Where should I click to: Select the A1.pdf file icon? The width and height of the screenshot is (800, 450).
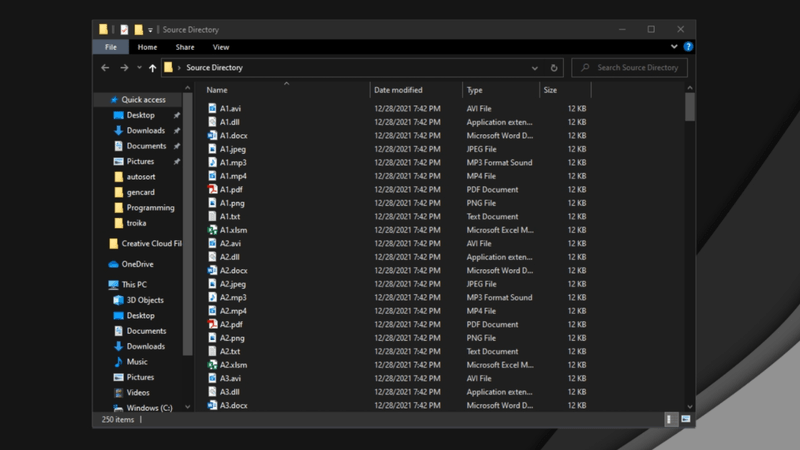[212, 189]
